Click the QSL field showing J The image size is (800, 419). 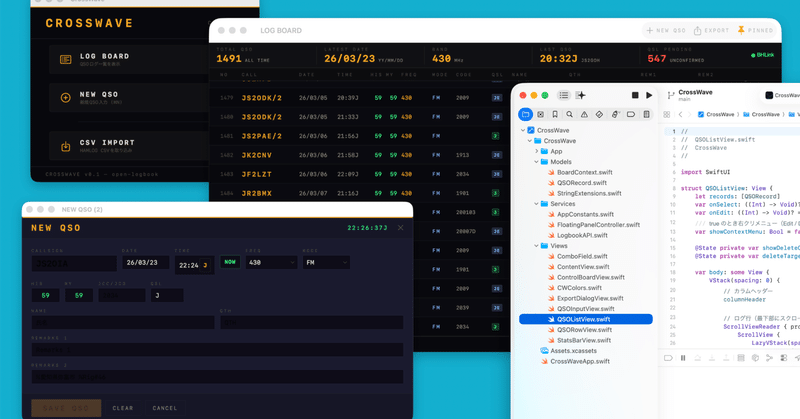pos(167,295)
